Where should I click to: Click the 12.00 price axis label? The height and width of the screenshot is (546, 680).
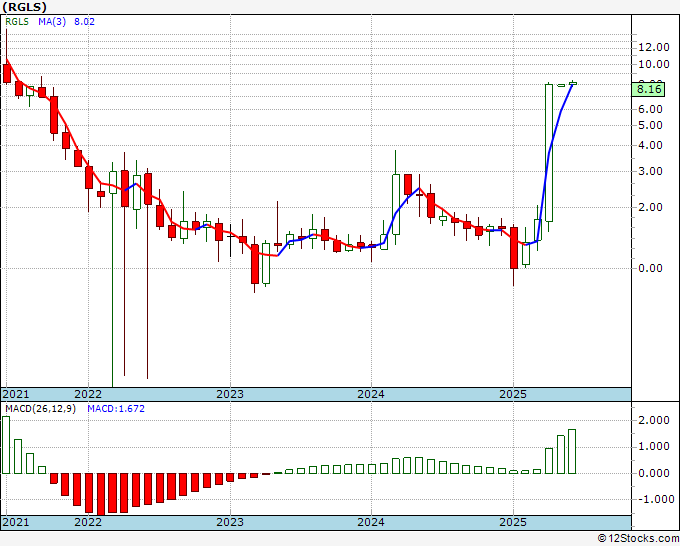point(654,47)
